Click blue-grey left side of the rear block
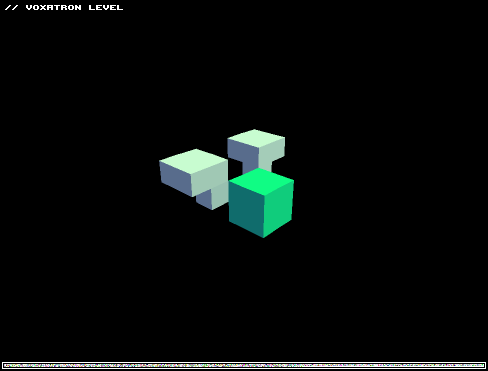The width and height of the screenshot is (488, 371). pos(243,152)
